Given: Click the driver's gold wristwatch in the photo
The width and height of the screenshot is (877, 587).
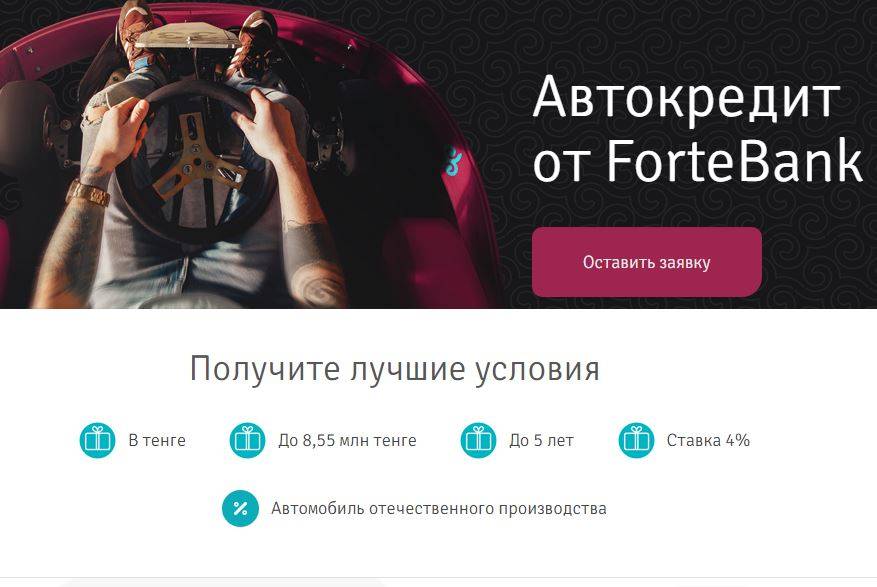Looking at the screenshot, I should point(88,193).
